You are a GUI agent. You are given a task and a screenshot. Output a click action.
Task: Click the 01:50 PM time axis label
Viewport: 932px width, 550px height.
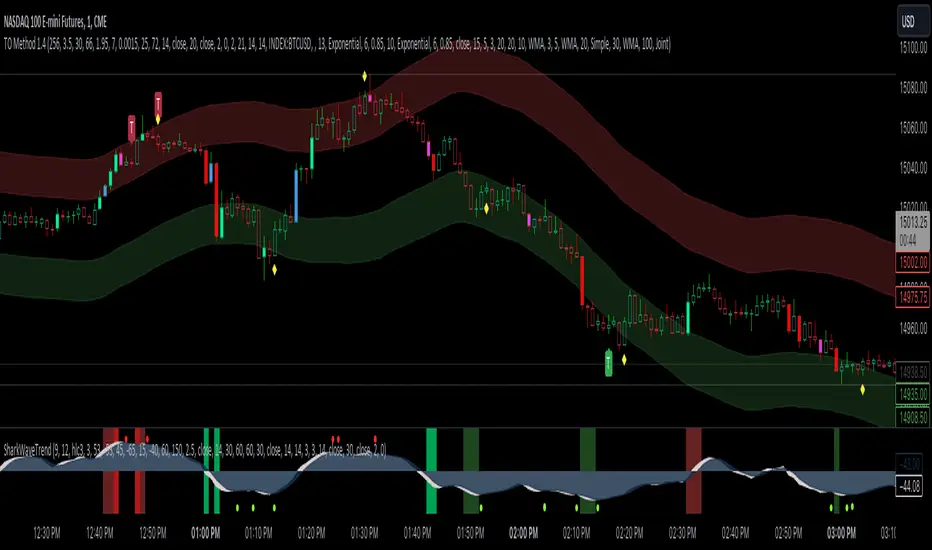pyautogui.click(x=470, y=533)
